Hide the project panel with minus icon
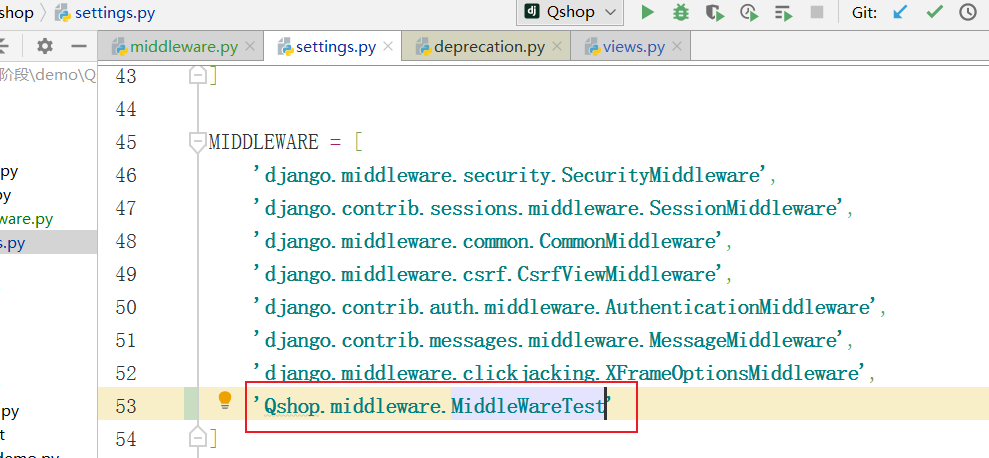The image size is (989, 458). (x=78, y=45)
